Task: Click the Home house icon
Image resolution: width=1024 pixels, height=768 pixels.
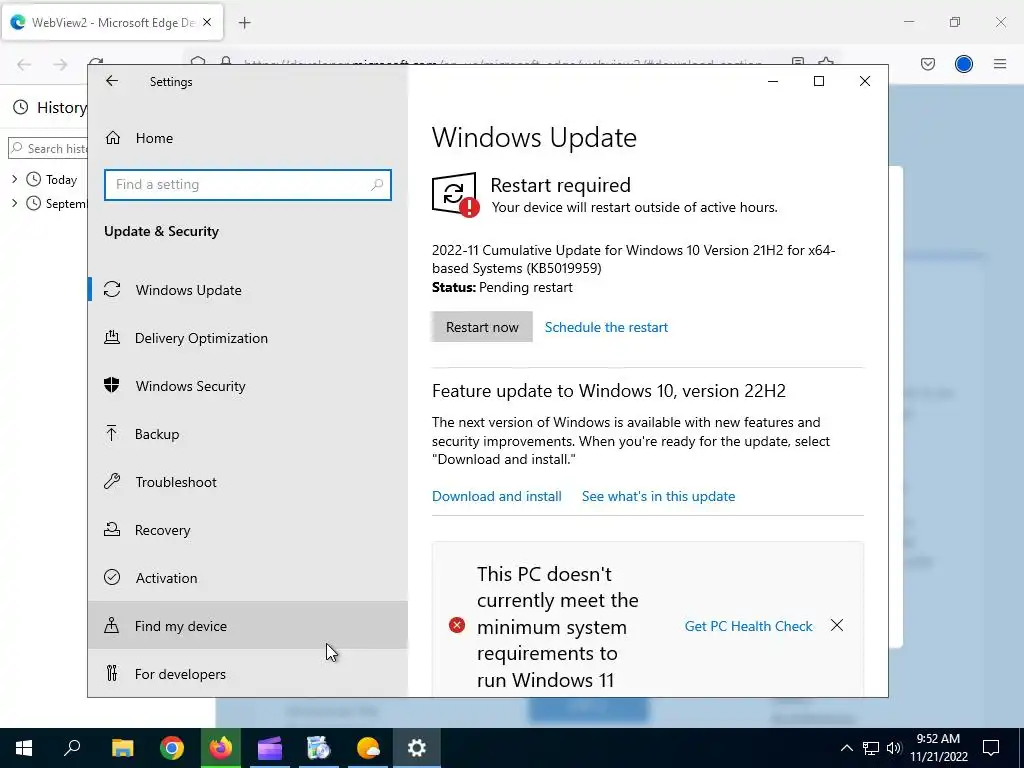Action: click(x=113, y=138)
